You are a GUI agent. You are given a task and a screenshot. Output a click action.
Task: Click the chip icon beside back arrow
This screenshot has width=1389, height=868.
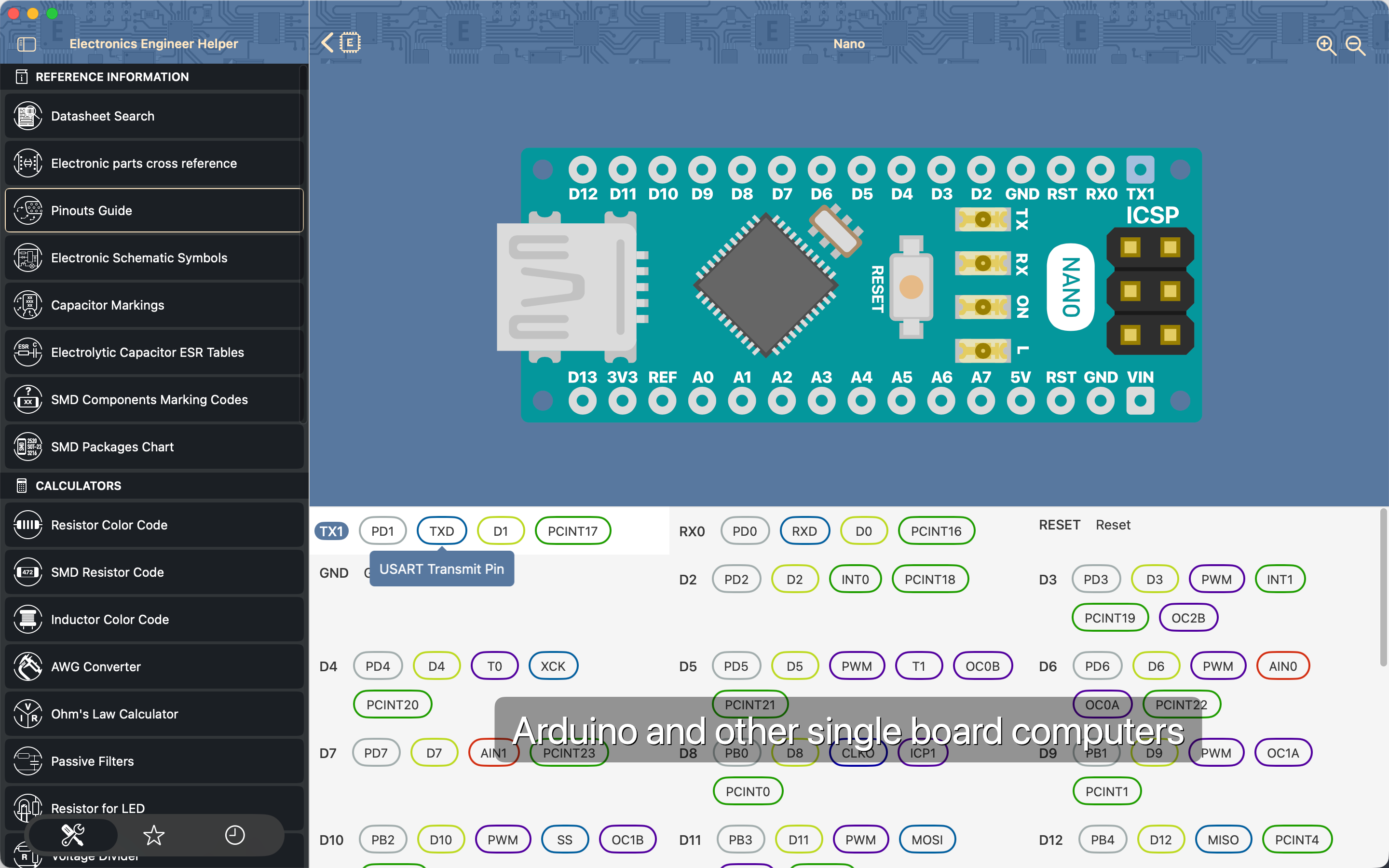pyautogui.click(x=350, y=43)
